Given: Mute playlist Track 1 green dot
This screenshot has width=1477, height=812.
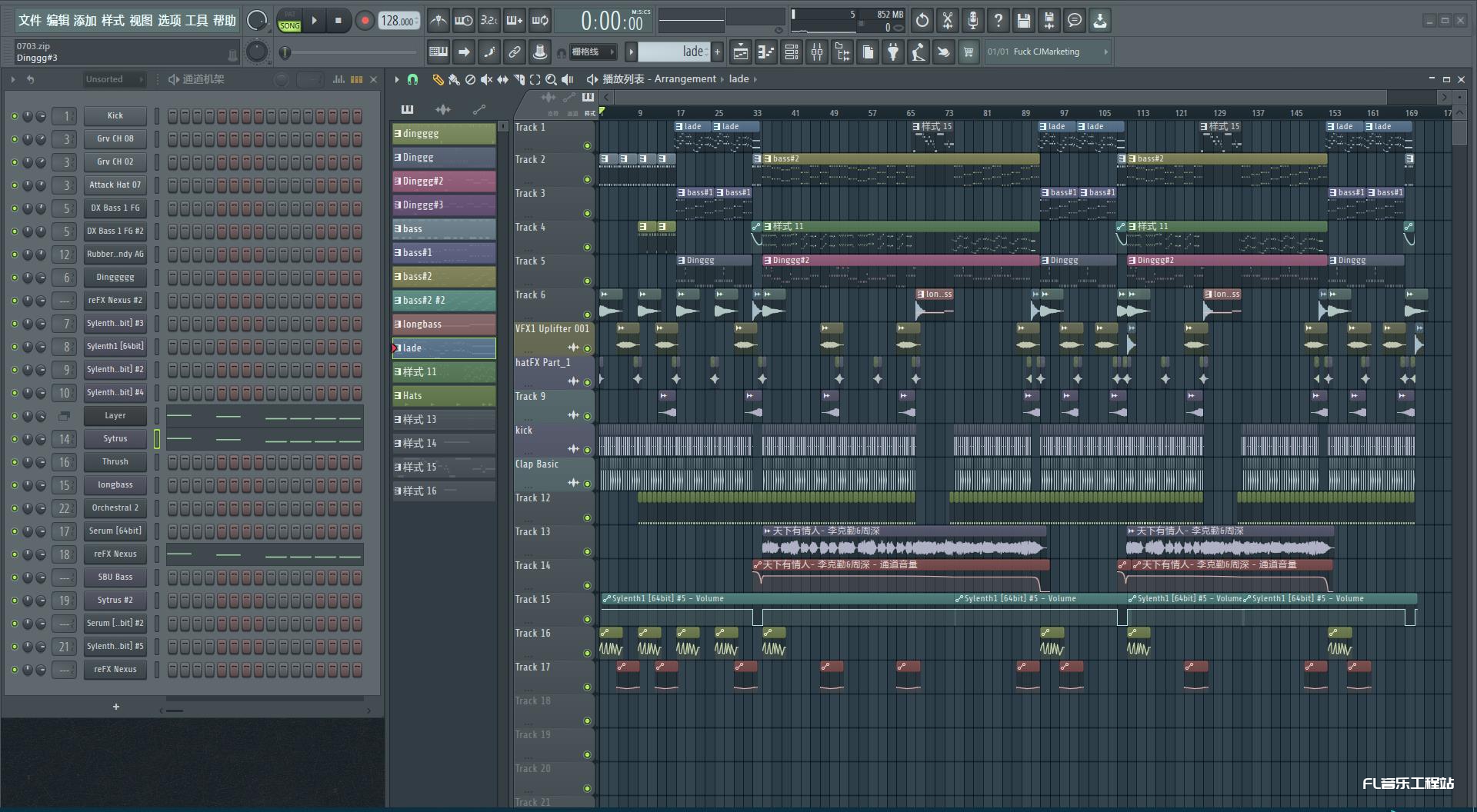Looking at the screenshot, I should [x=587, y=145].
